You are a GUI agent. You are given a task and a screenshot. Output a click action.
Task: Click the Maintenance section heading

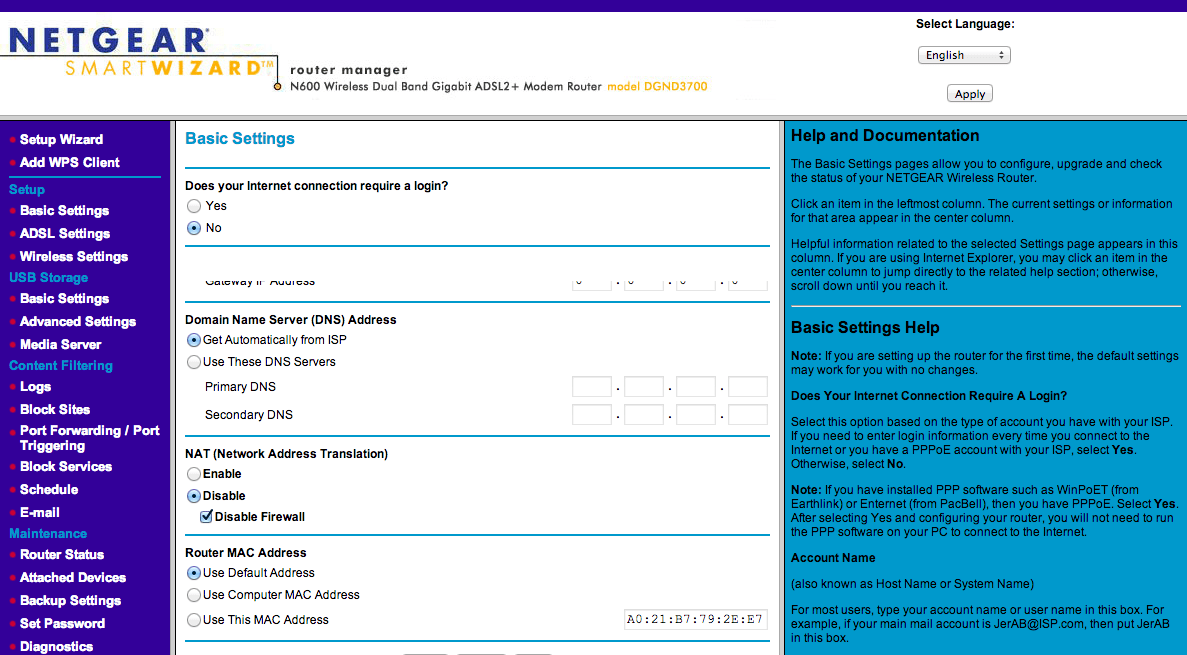coord(48,533)
